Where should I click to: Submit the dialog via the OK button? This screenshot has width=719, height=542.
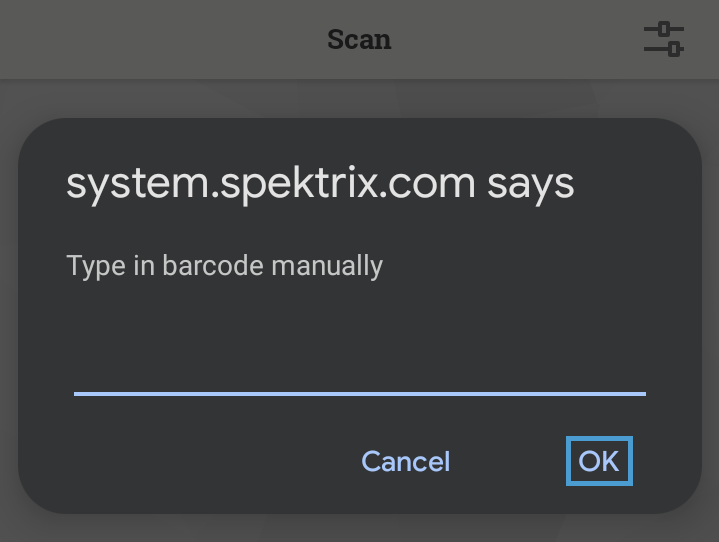pos(599,461)
